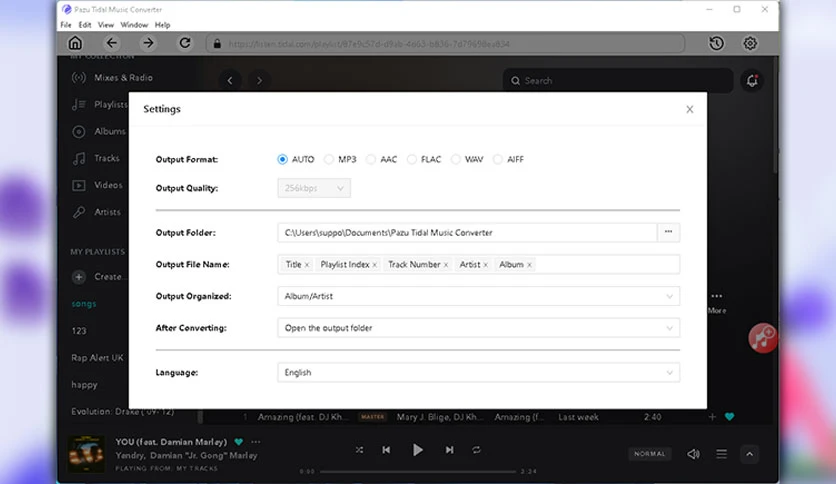The image size is (836, 484).
Task: Remove Title tag from output file name
Action: (x=307, y=265)
